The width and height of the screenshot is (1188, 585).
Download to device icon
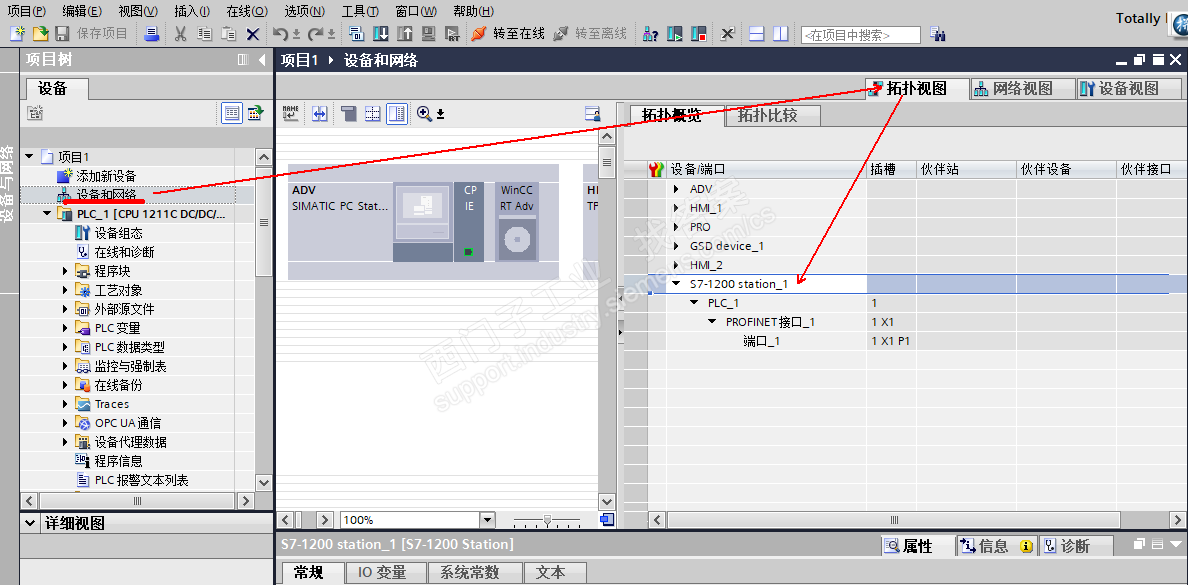point(380,34)
